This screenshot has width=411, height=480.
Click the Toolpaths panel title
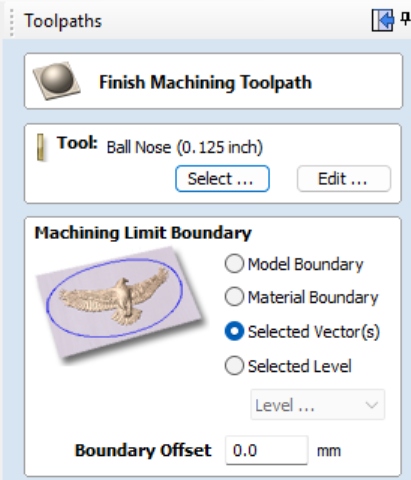(63, 21)
